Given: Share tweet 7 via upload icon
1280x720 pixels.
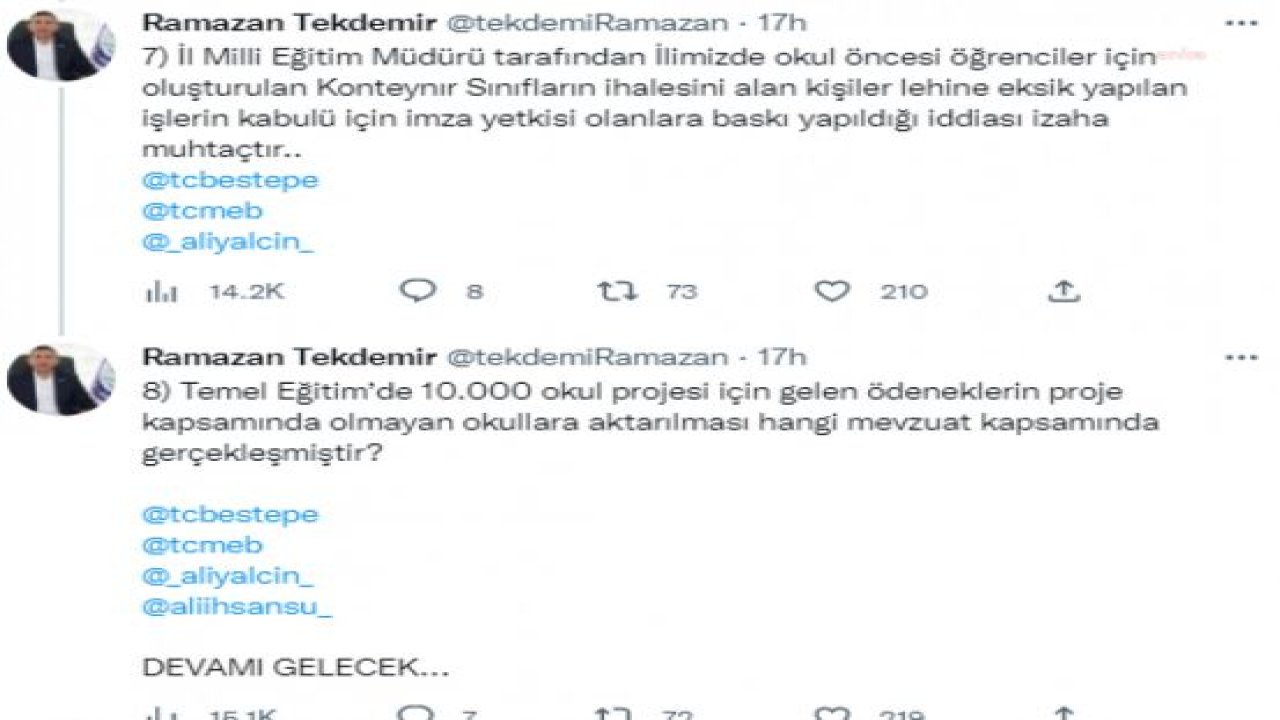Looking at the screenshot, I should [1064, 290].
